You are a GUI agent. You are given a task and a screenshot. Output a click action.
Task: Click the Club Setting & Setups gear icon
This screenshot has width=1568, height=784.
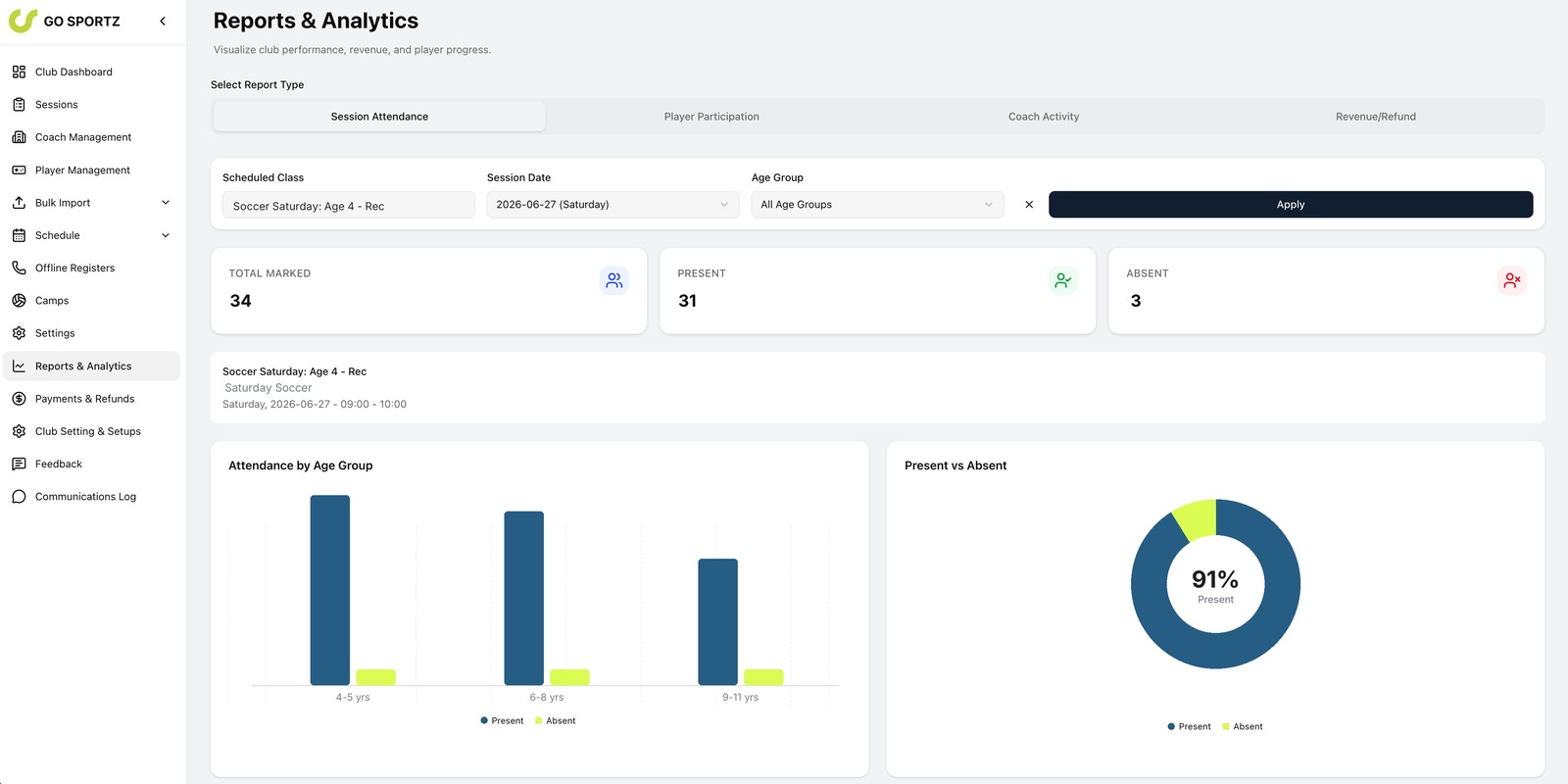(19, 431)
